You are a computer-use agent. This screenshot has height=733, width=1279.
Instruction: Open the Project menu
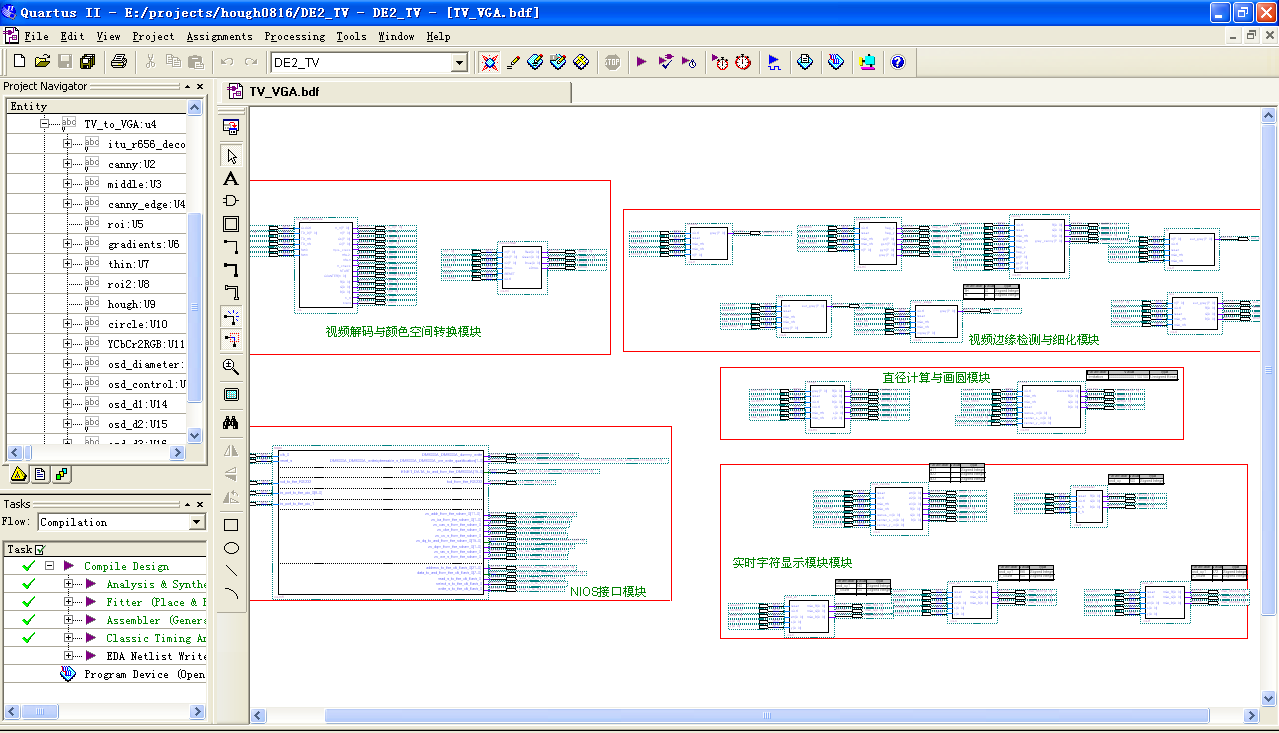click(153, 37)
